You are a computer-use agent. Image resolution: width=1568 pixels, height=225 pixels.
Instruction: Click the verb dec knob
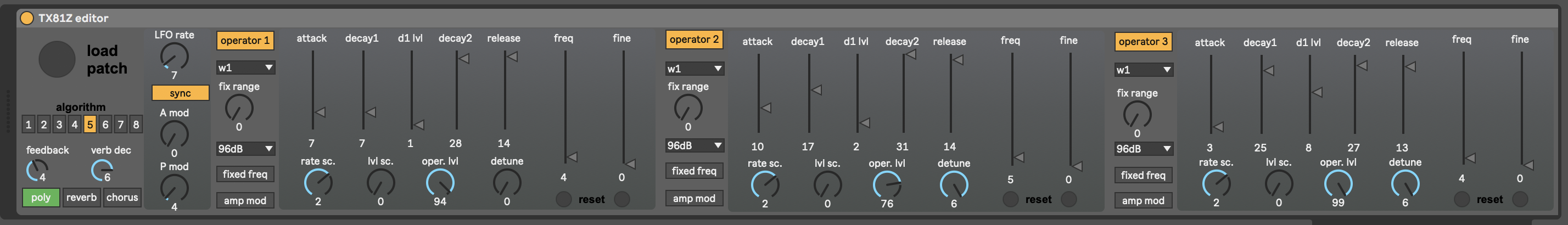102,170
